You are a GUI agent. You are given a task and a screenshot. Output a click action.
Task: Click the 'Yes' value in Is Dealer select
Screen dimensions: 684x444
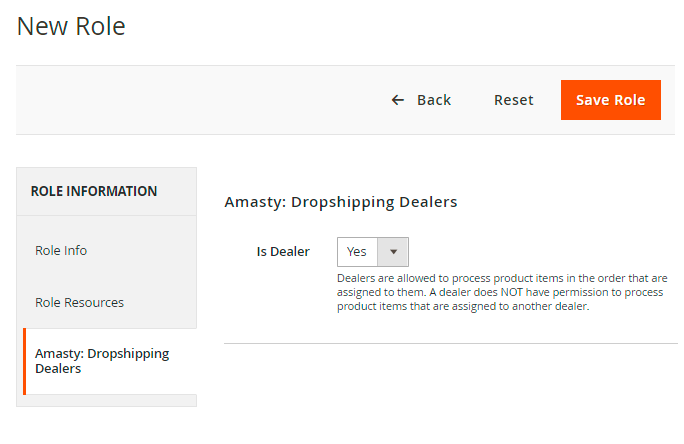[x=357, y=252]
